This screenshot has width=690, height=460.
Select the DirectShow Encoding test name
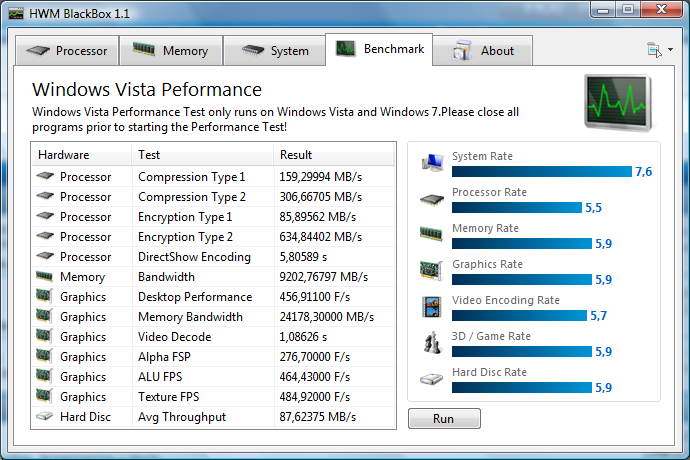tap(195, 257)
